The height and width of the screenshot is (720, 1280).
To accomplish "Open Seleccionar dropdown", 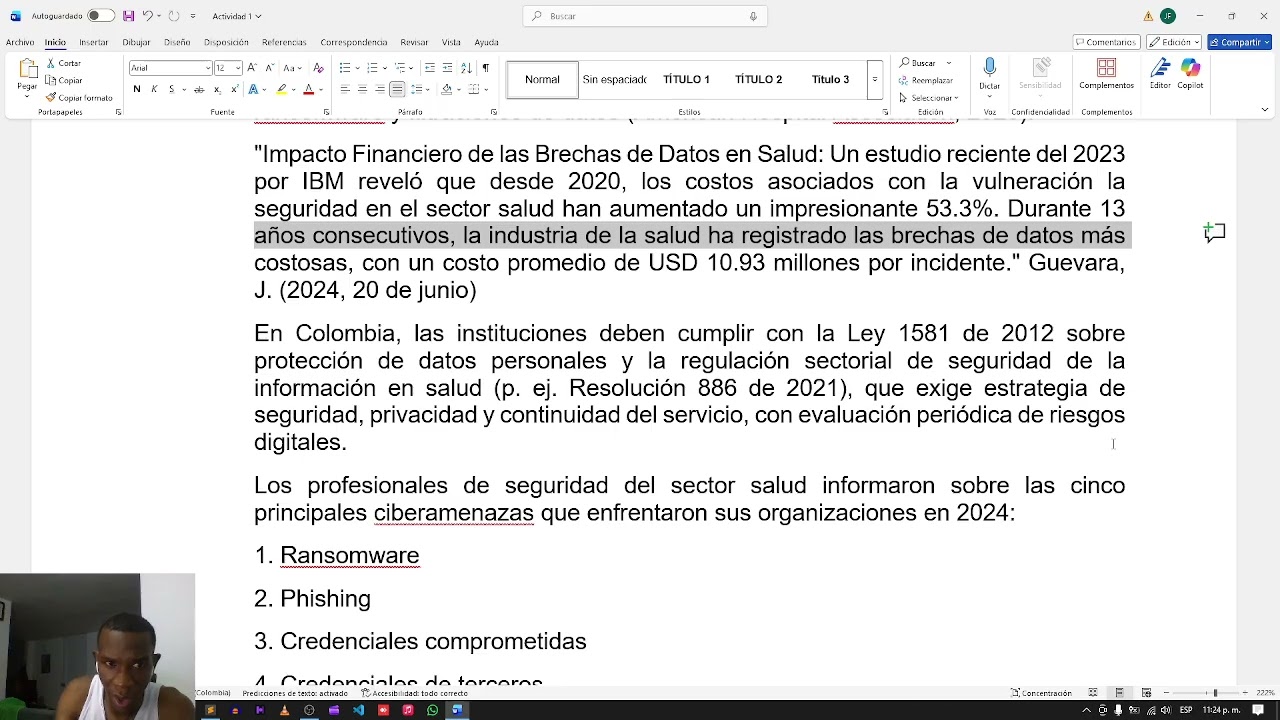I will click(928, 98).
